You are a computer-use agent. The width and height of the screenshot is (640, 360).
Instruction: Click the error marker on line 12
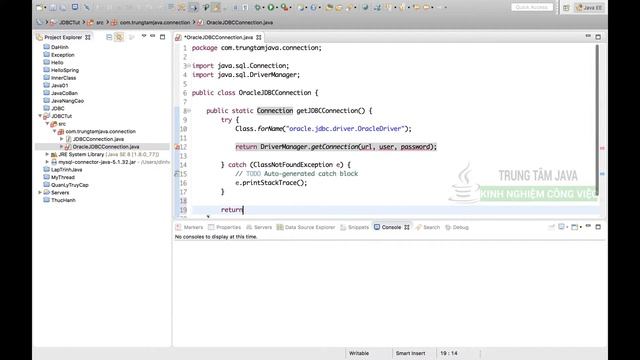[x=177, y=147]
